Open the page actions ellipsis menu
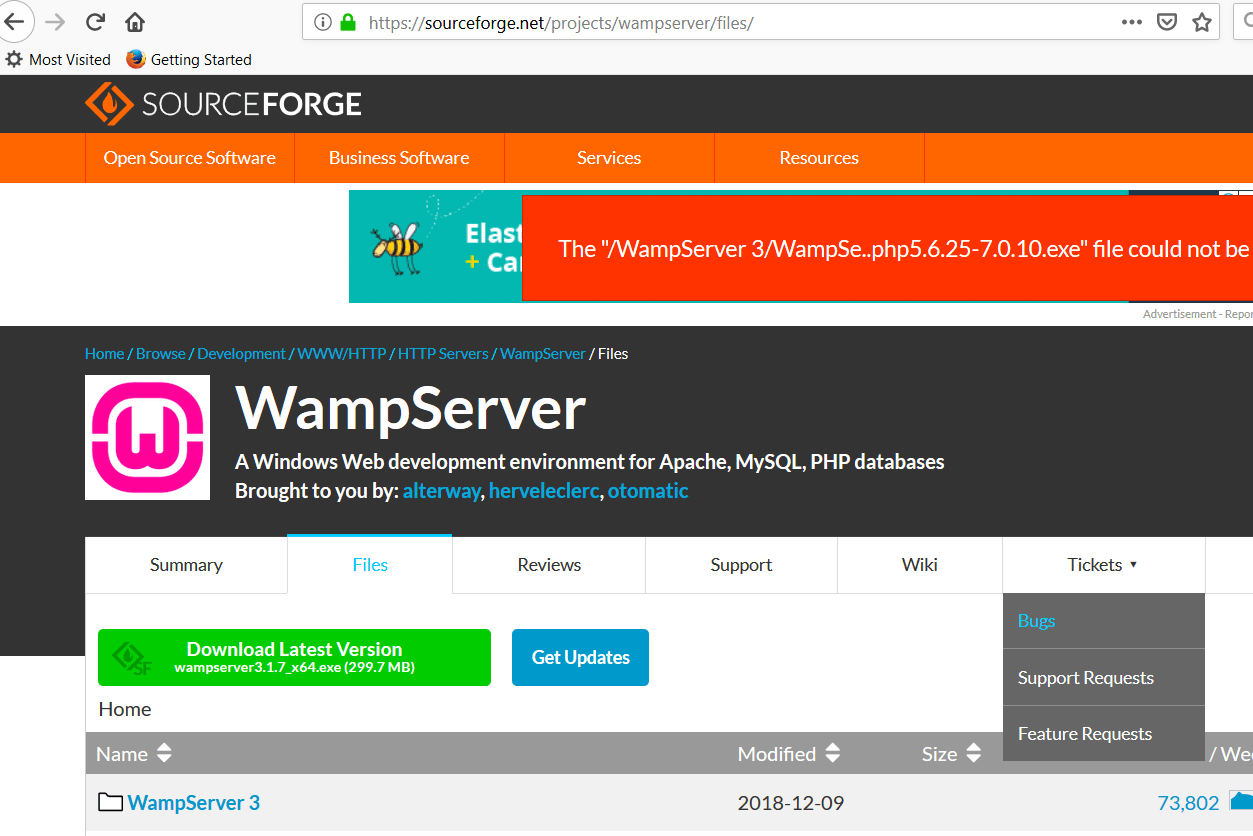This screenshot has width=1253, height=836. pyautogui.click(x=1132, y=21)
